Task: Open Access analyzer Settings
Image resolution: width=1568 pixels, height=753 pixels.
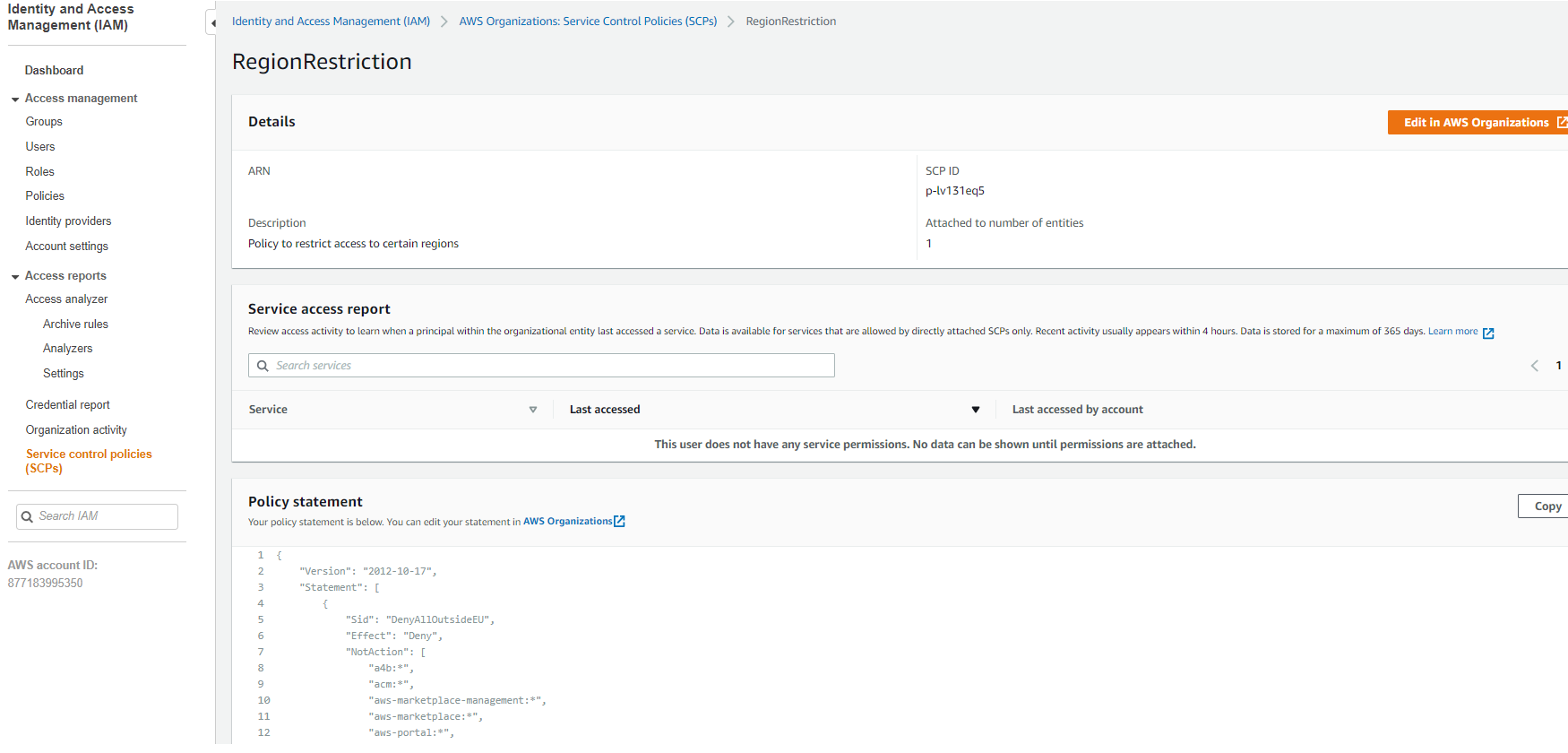Action: (64, 374)
